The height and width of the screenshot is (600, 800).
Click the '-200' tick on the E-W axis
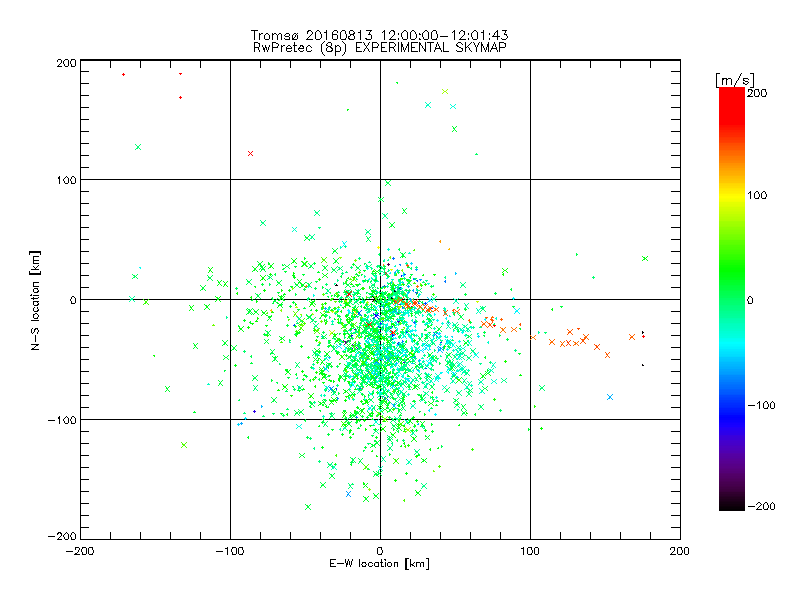click(80, 551)
